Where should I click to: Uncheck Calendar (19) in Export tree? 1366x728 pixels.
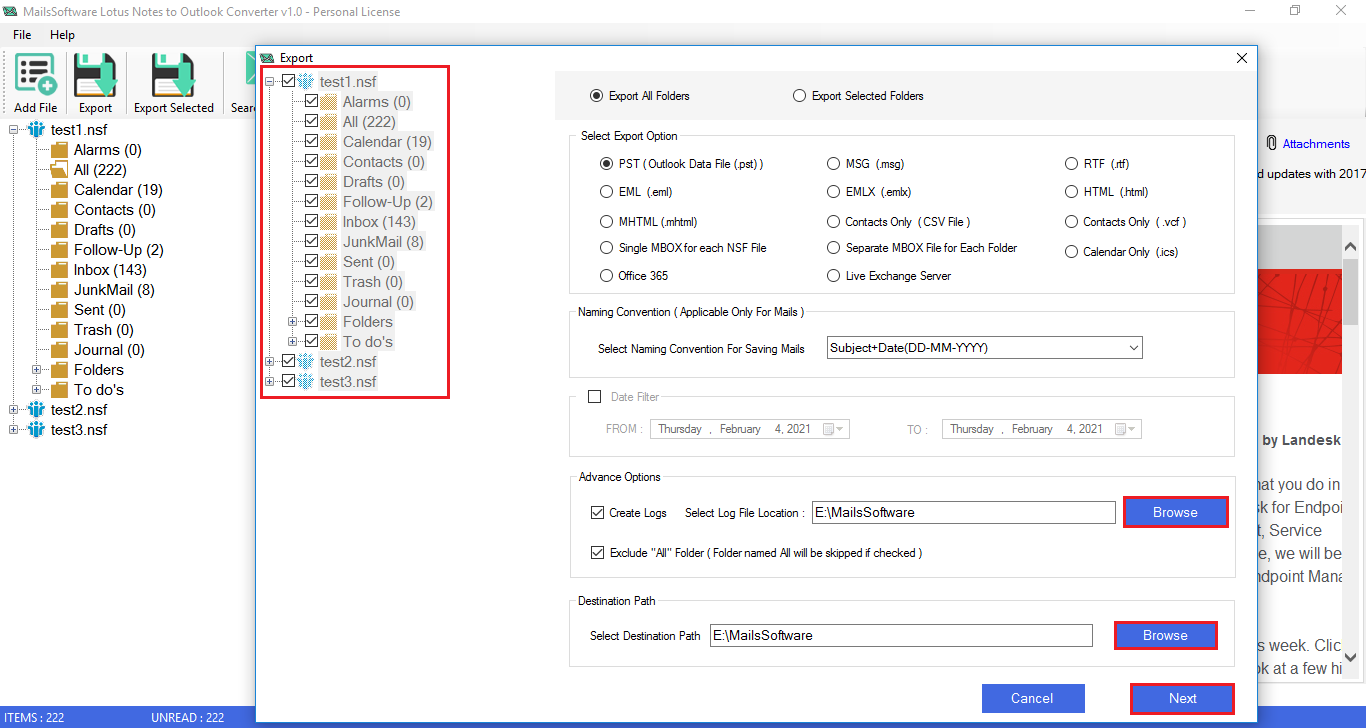(311, 142)
